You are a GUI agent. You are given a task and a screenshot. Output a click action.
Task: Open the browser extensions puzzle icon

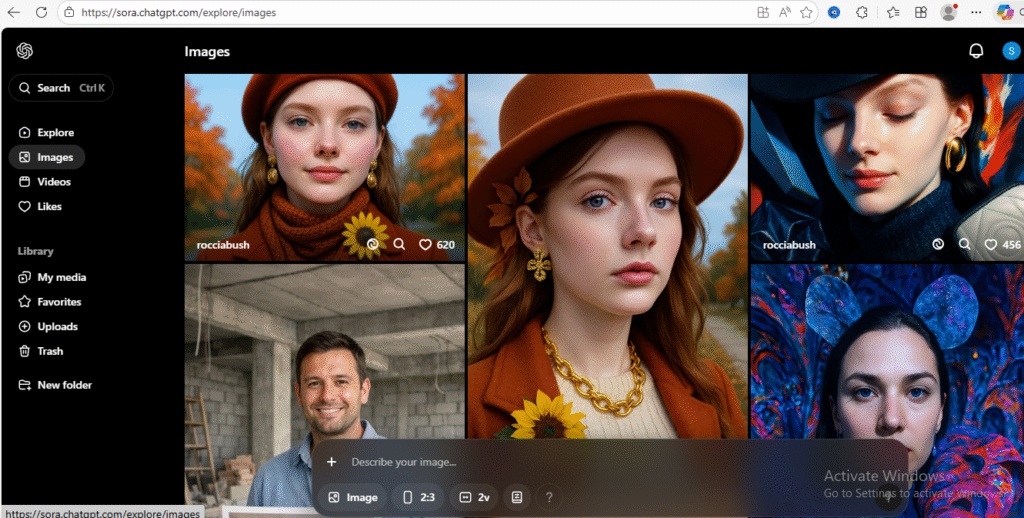(x=861, y=13)
